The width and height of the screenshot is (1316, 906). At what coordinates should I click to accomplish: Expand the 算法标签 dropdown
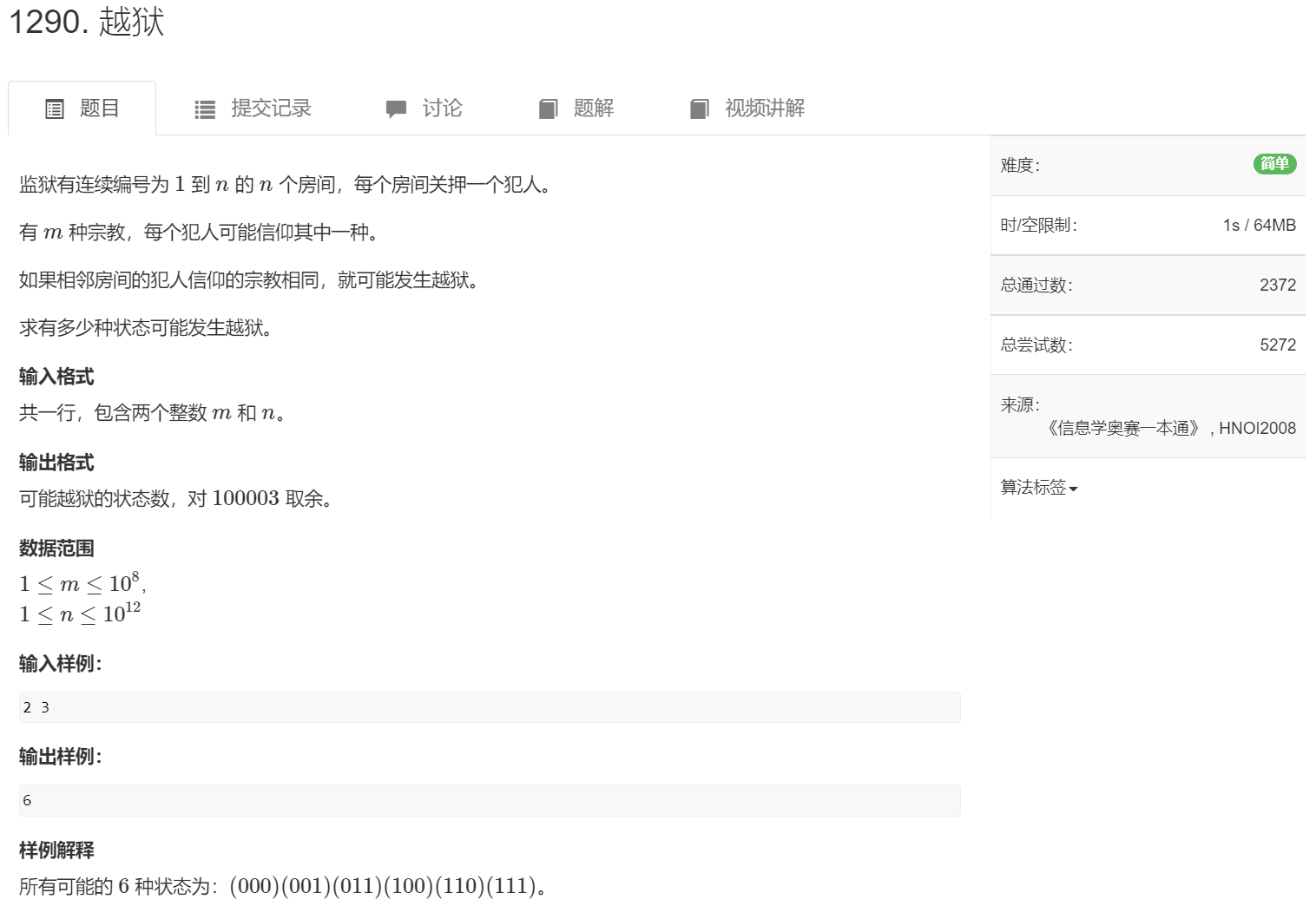(x=1039, y=488)
